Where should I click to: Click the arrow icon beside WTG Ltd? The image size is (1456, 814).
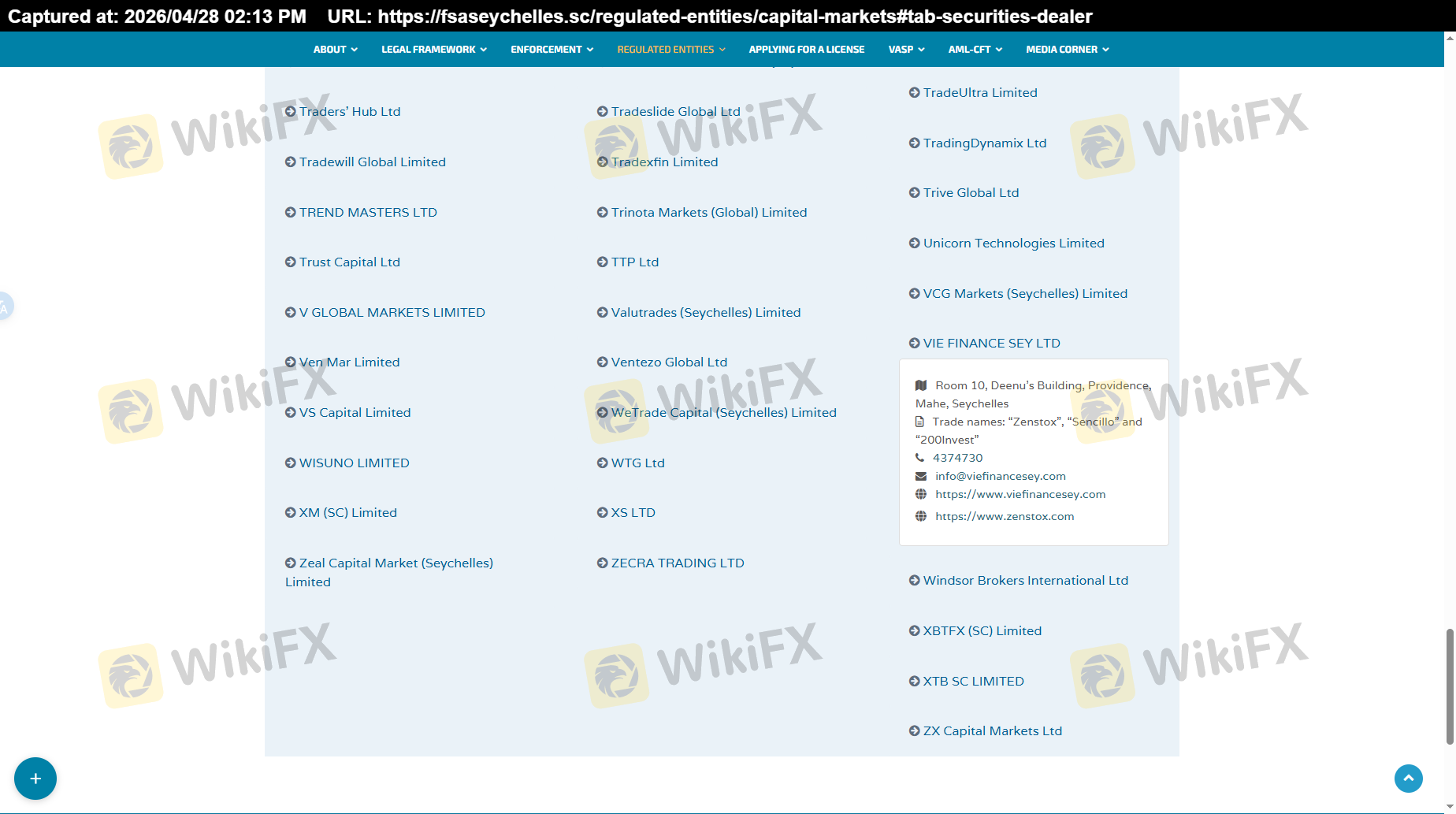click(x=603, y=463)
